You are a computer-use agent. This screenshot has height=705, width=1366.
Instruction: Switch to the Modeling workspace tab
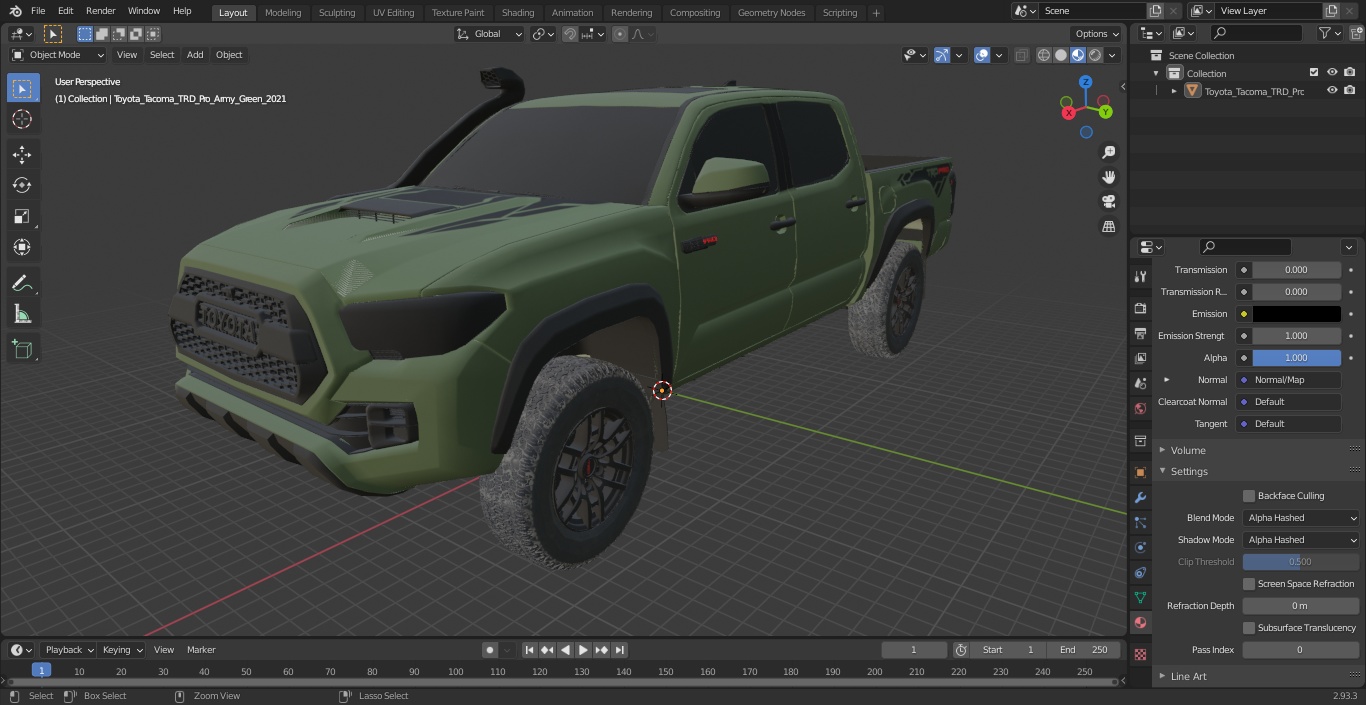pos(283,13)
